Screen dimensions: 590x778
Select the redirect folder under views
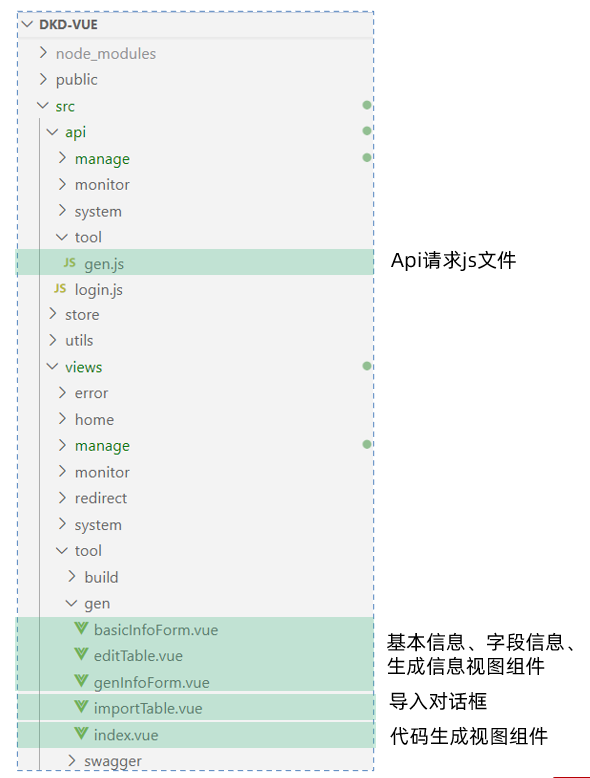(101, 498)
